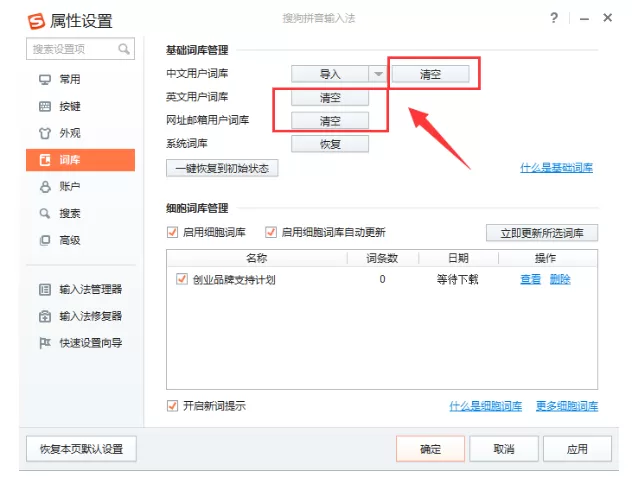Click 一键恢复到初始状态 button
The image size is (632, 477).
coord(222,168)
